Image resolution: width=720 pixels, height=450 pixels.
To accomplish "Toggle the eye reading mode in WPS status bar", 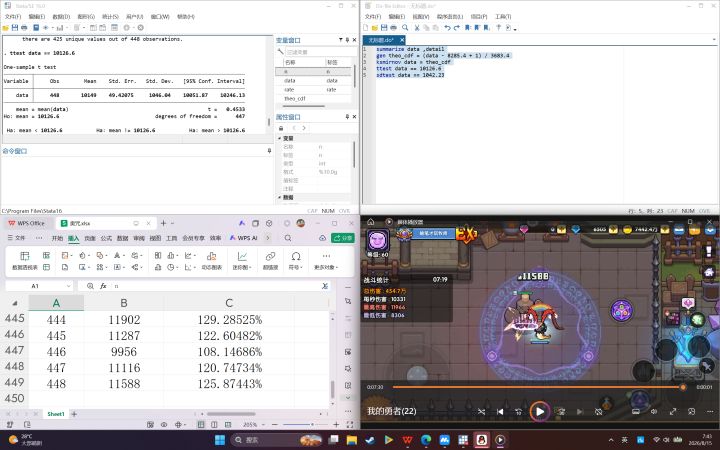I will [x=164, y=425].
